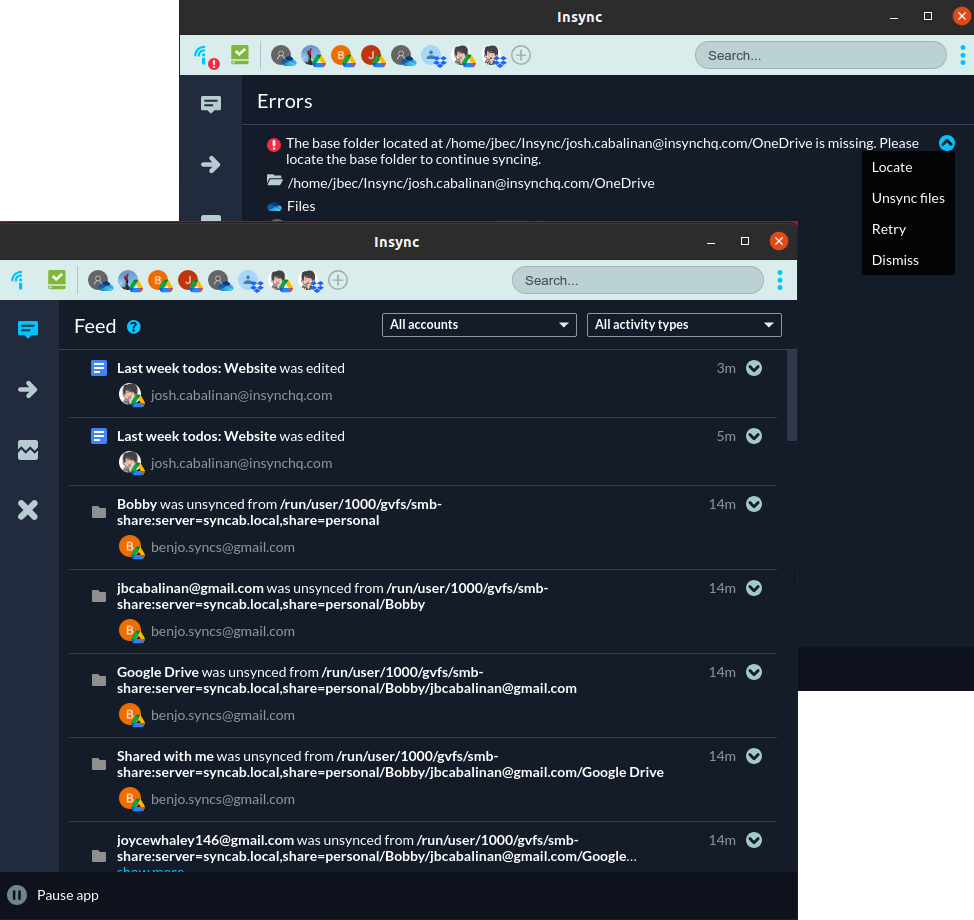Click the pause icon next to Pause app

tap(17, 895)
